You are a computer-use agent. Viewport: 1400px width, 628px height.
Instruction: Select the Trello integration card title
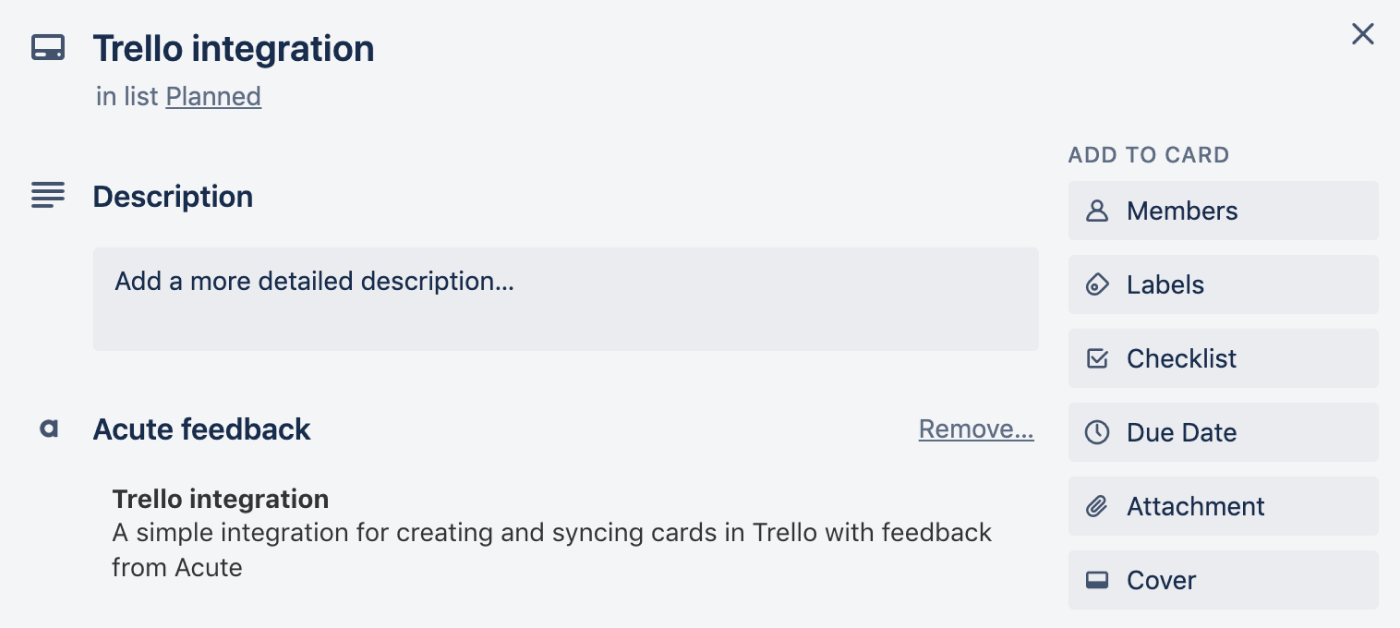coord(235,47)
